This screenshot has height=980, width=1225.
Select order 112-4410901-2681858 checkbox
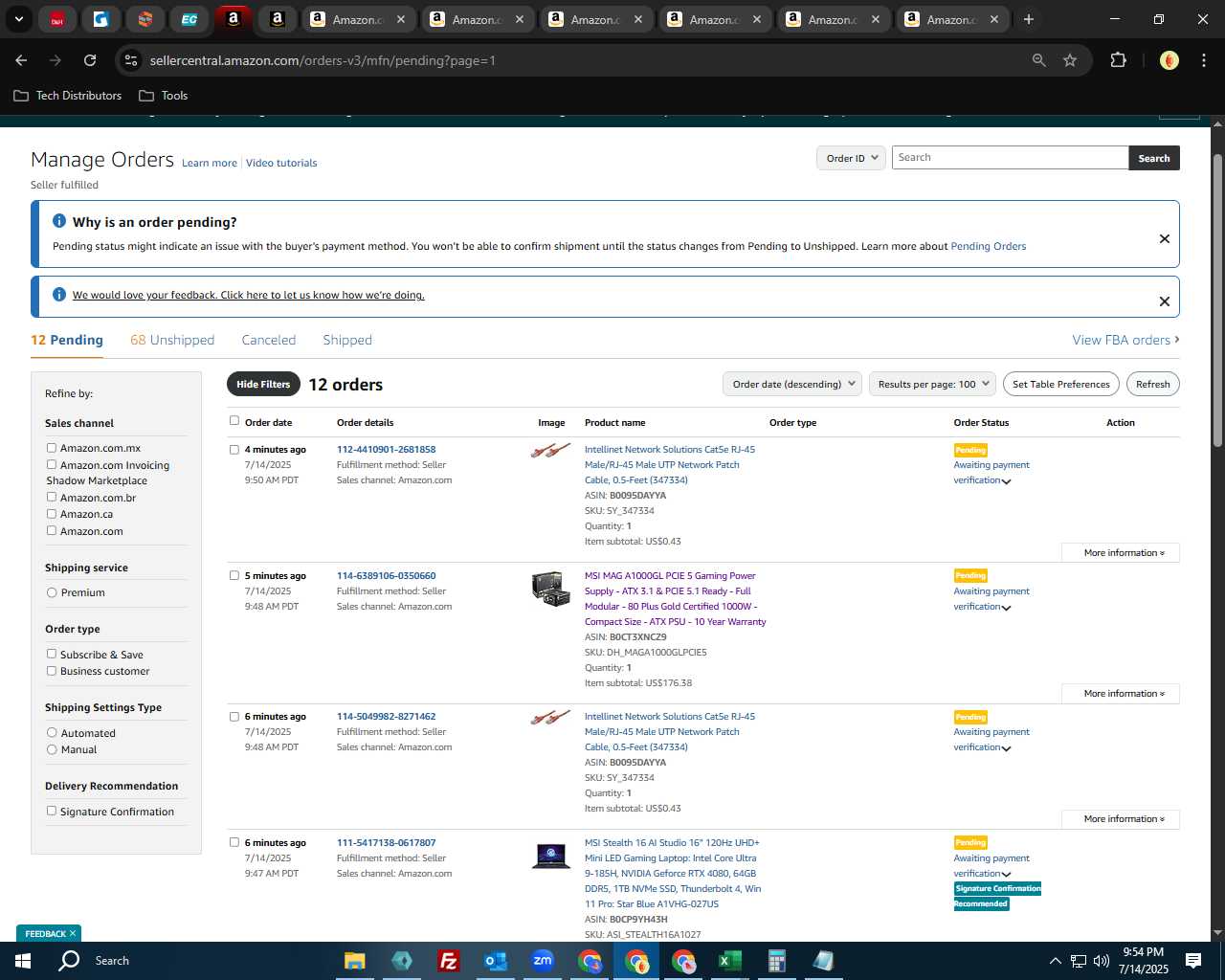pos(234,449)
